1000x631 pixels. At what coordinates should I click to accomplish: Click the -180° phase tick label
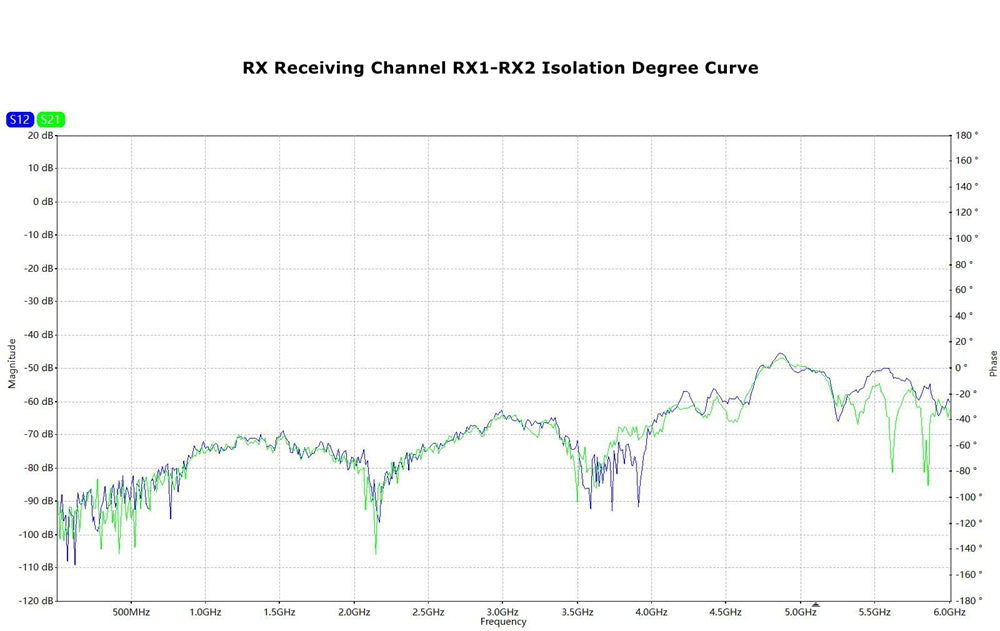coord(964,600)
